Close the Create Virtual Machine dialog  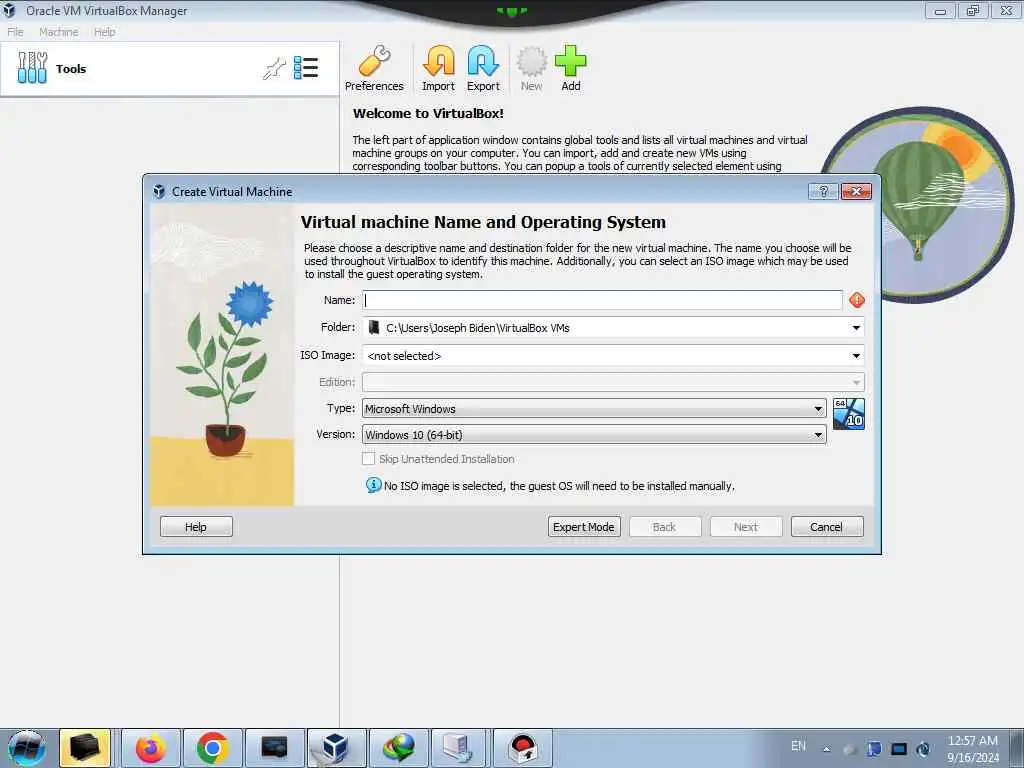pyautogui.click(x=856, y=191)
